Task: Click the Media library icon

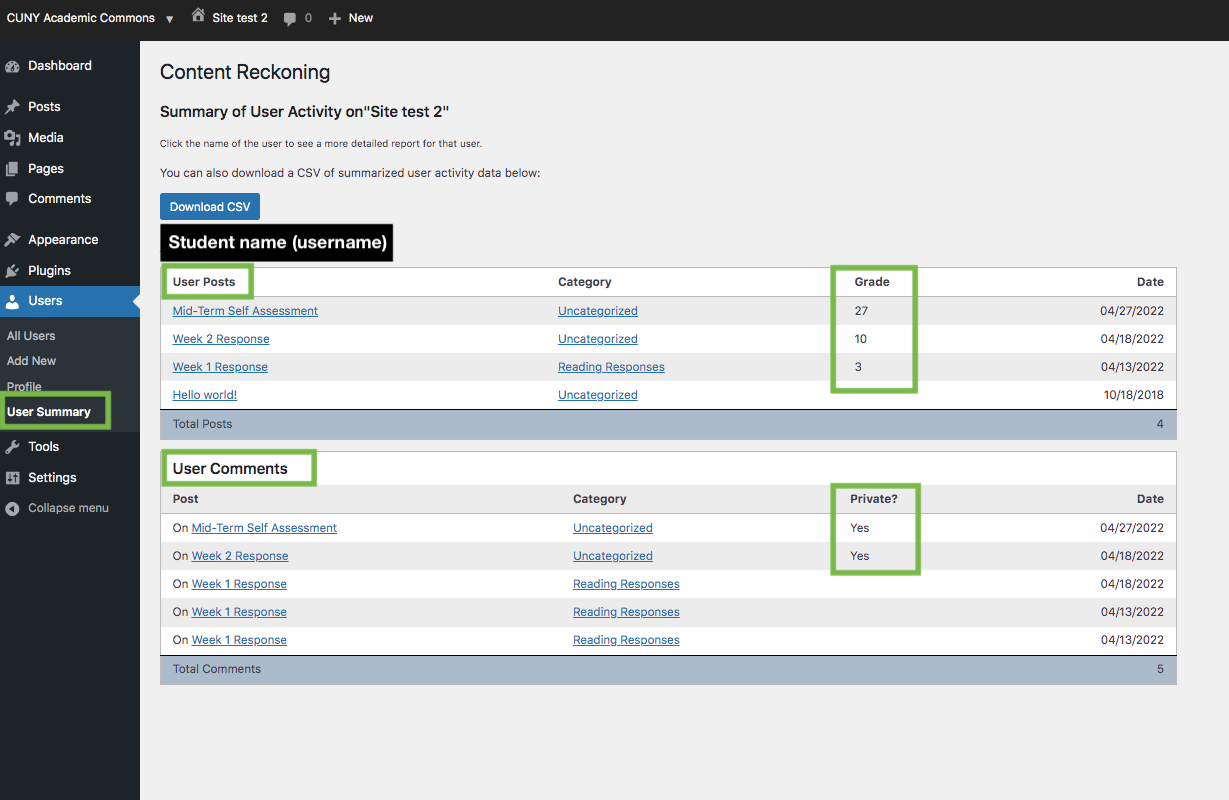Action: [12, 138]
